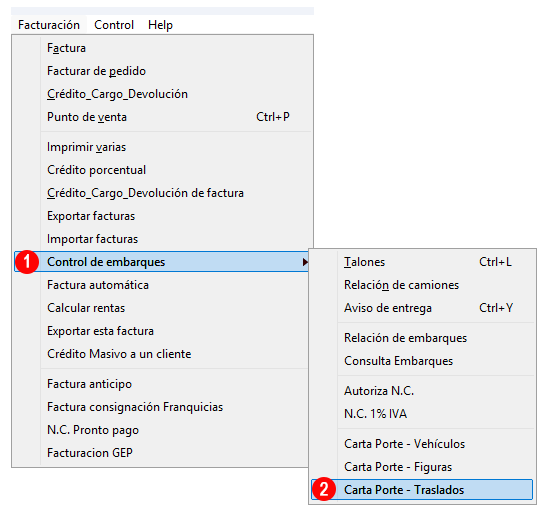
Task: Click Carta Porte - Traslados
Action: coord(422,490)
